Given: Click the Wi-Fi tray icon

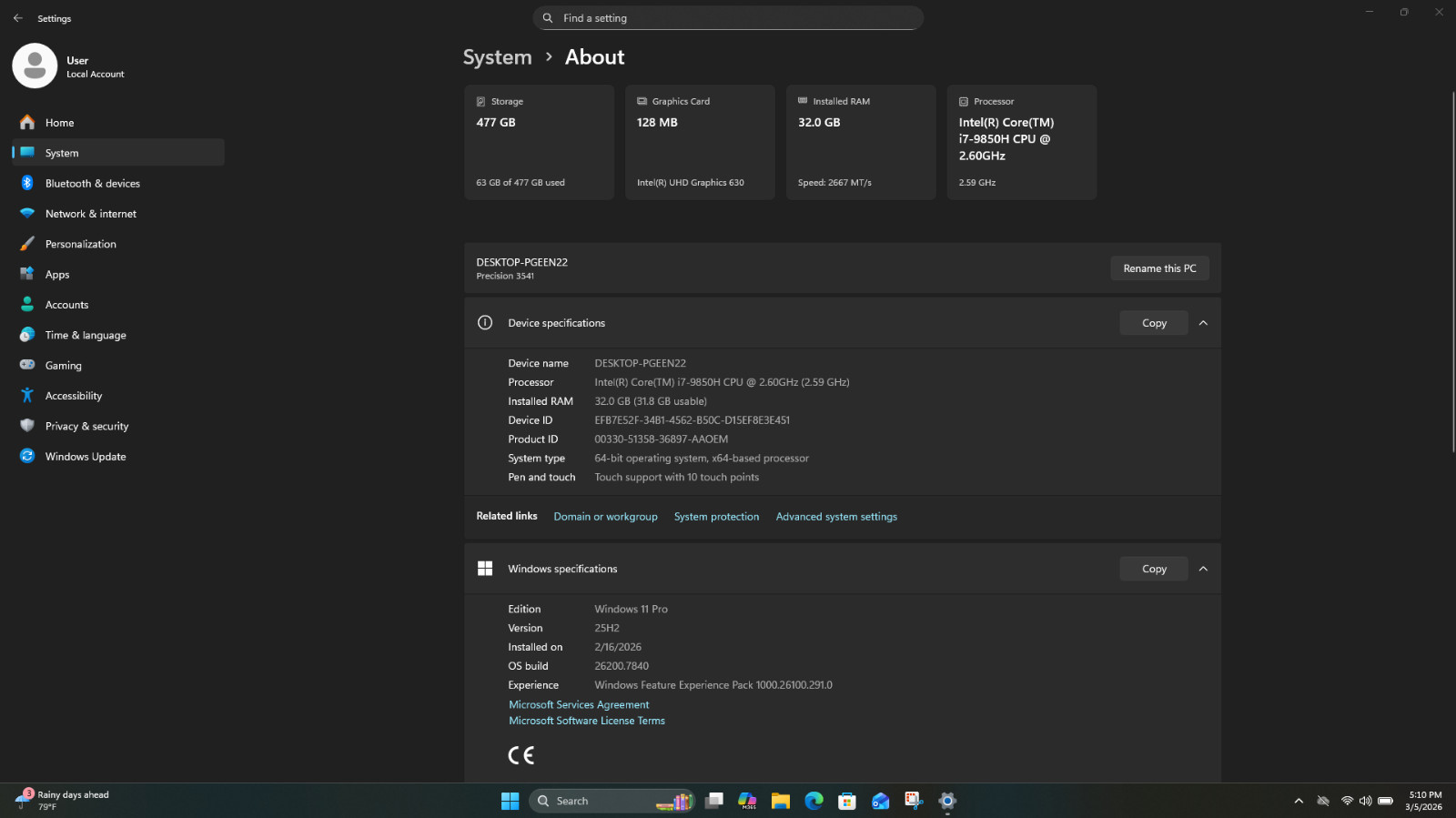Looking at the screenshot, I should point(1347,801).
